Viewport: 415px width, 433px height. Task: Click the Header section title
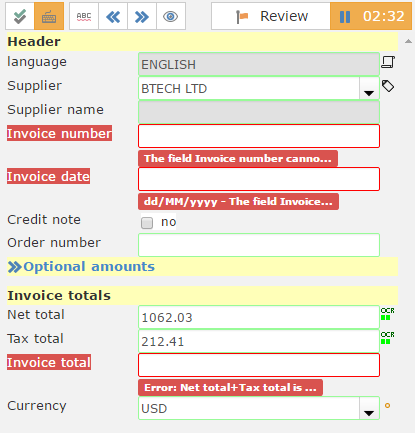point(34,42)
